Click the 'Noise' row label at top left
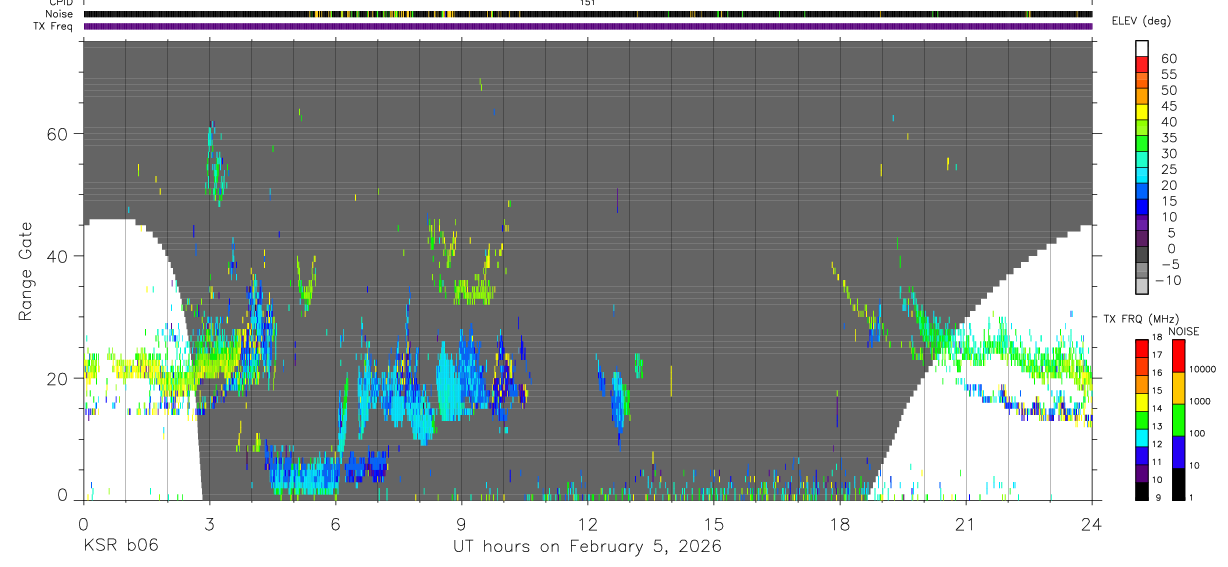Screen dimensions: 1228x567 click(59, 14)
